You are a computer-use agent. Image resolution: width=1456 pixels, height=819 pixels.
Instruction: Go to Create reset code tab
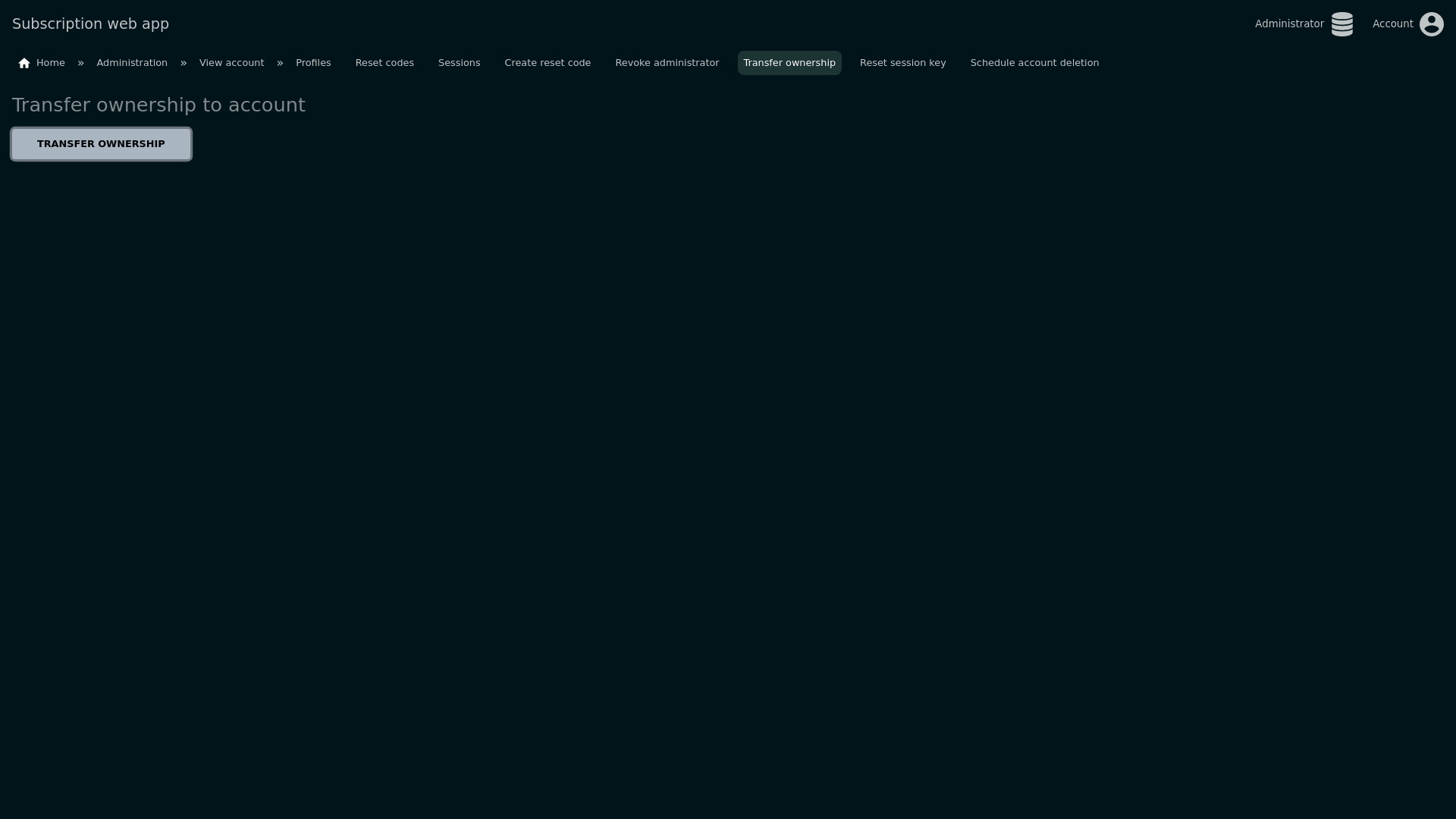548,63
